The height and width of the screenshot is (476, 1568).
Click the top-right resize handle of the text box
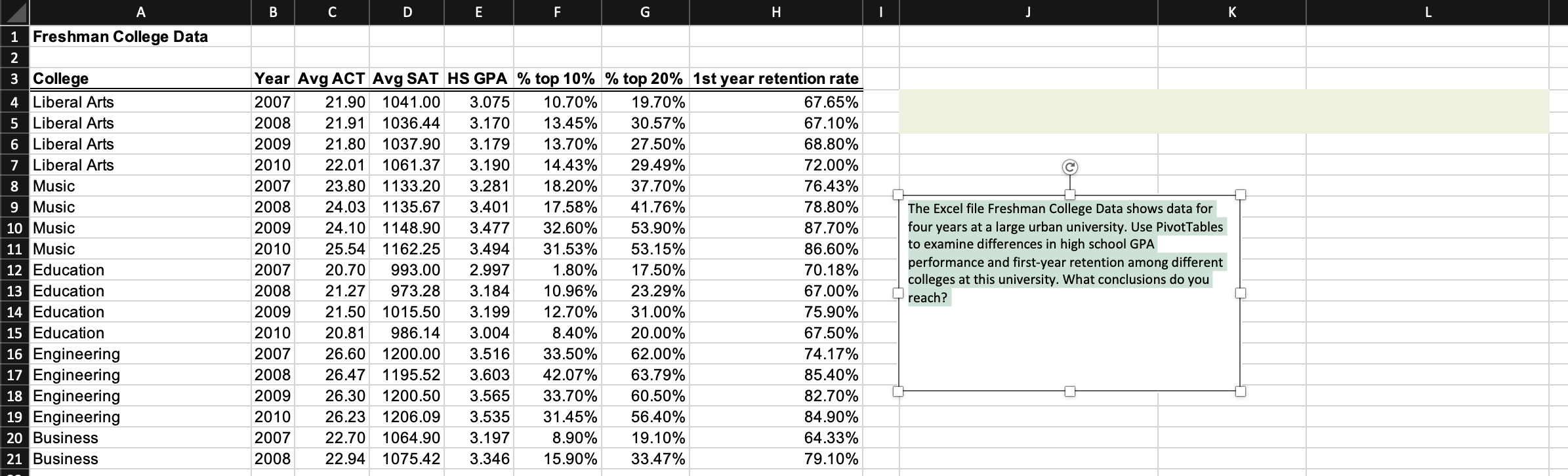click(x=1240, y=194)
